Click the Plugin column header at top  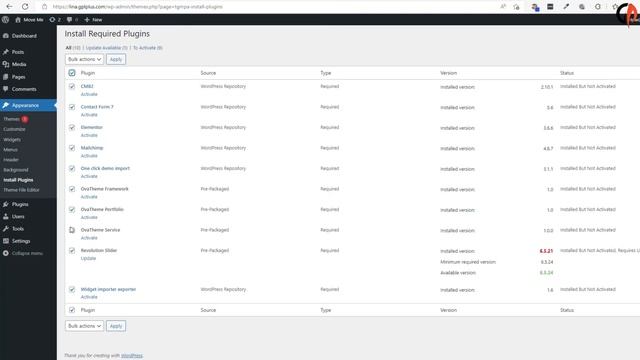click(88, 73)
